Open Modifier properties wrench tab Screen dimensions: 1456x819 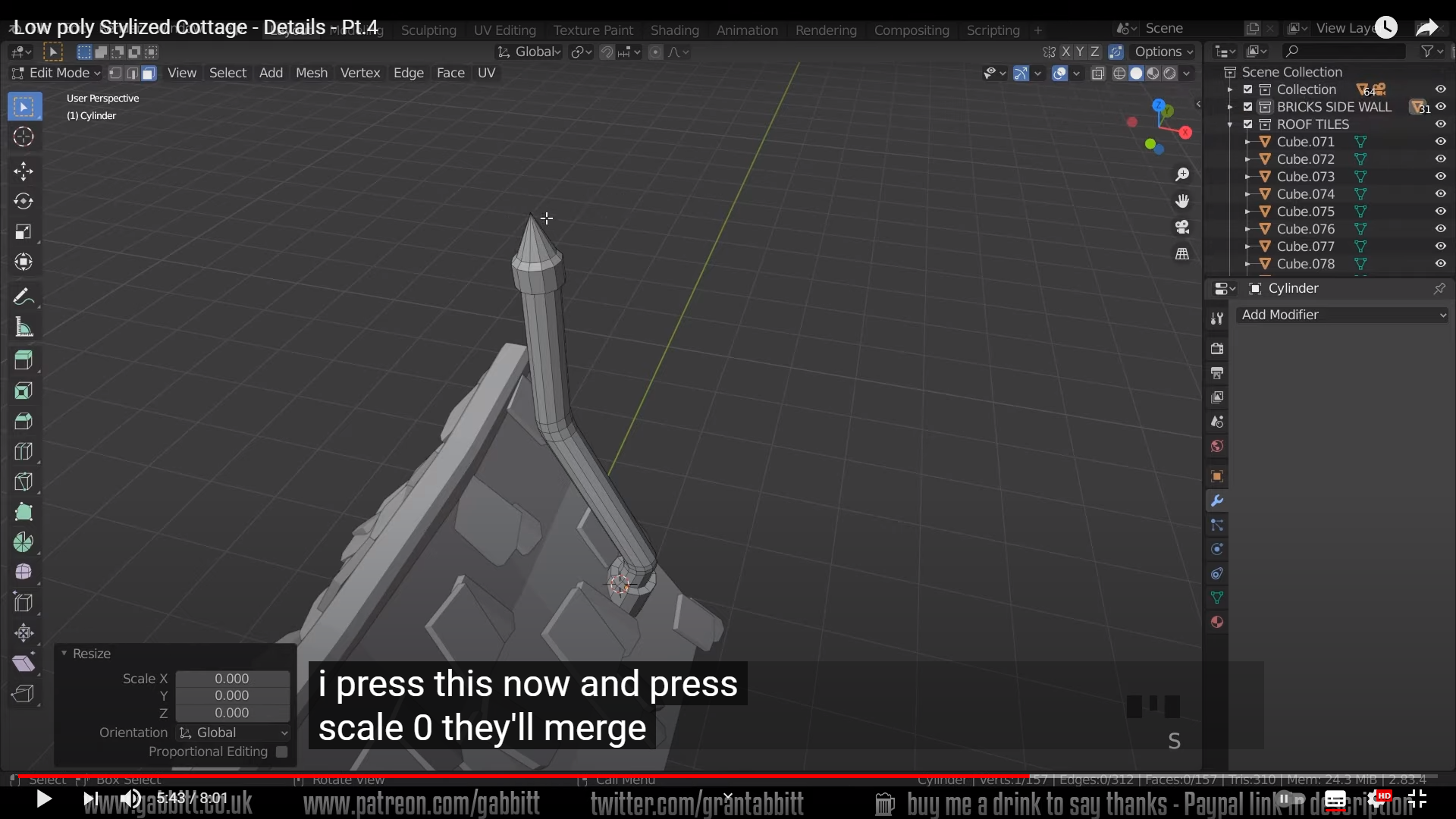(x=1217, y=500)
